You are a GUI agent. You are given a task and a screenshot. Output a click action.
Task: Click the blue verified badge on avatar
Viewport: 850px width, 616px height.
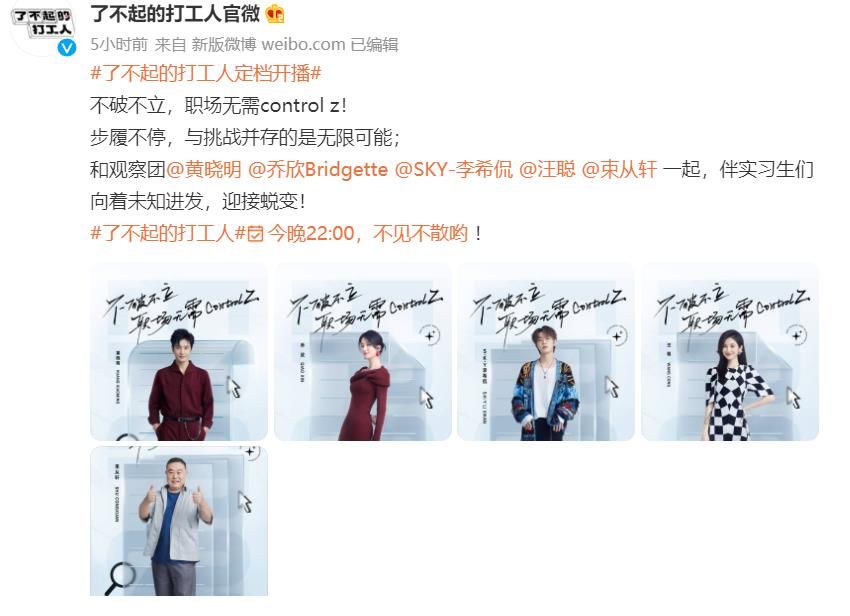[x=67, y=48]
